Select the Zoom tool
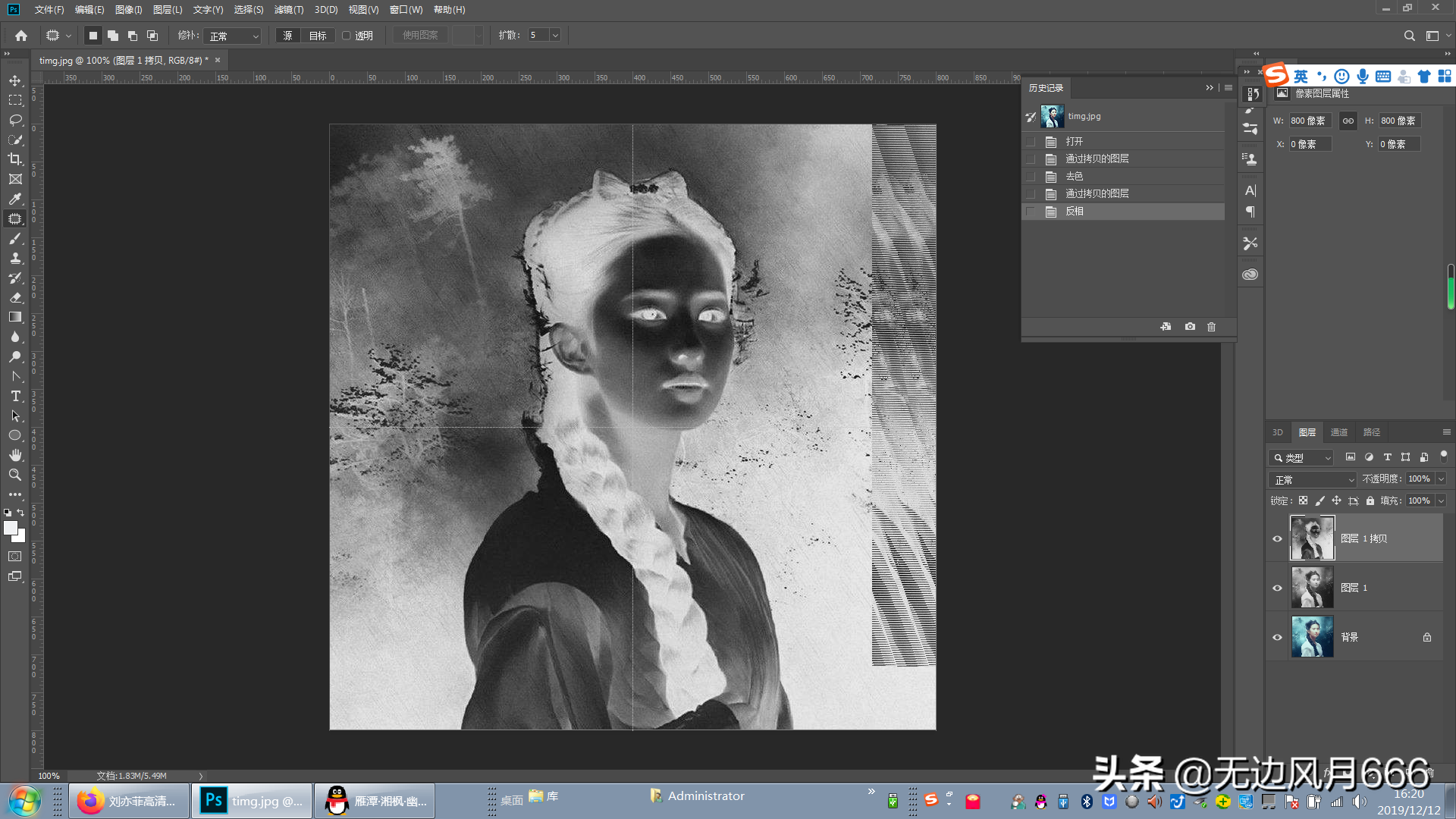1456x819 pixels. 15,475
